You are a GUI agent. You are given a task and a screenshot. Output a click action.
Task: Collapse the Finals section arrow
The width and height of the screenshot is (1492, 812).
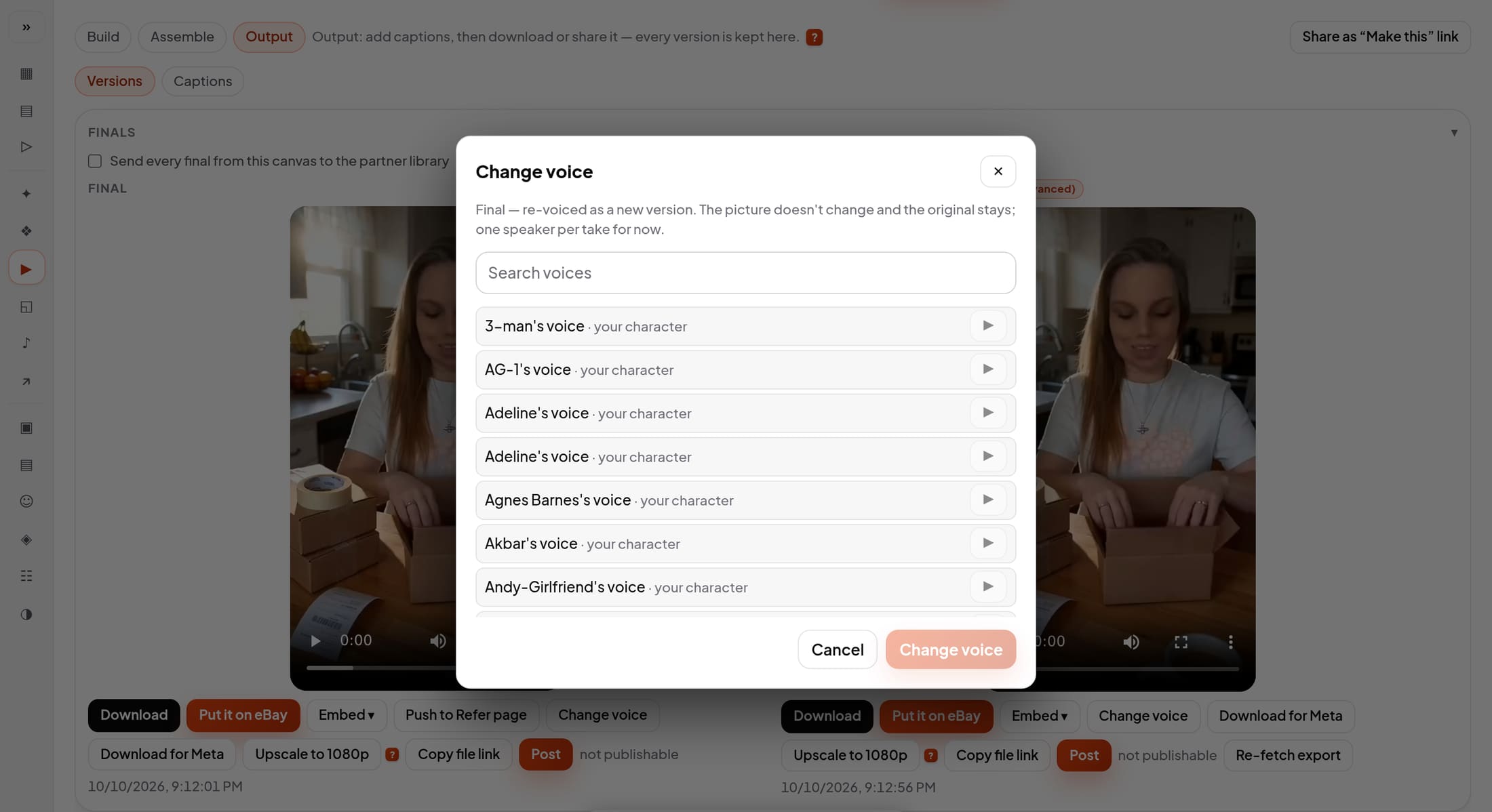(1454, 133)
